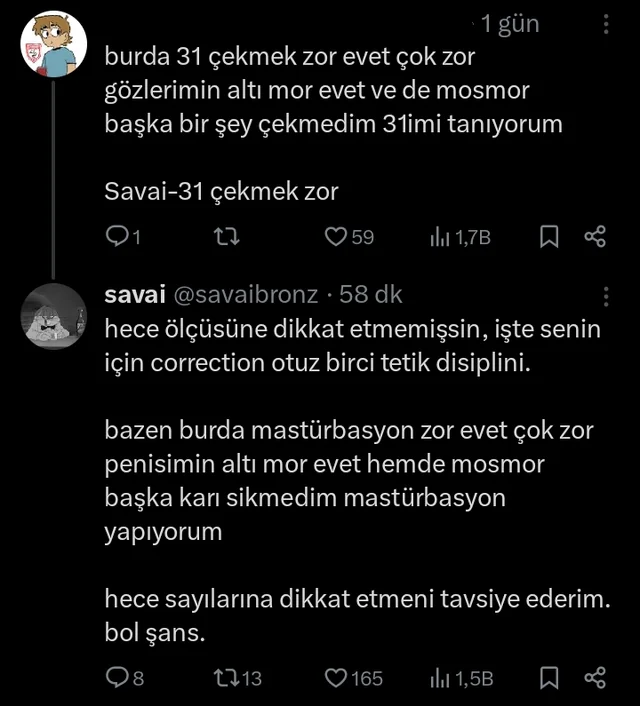Image resolution: width=640 pixels, height=706 pixels.
Task: Open the @savaibronz handle link
Action: (x=247, y=295)
